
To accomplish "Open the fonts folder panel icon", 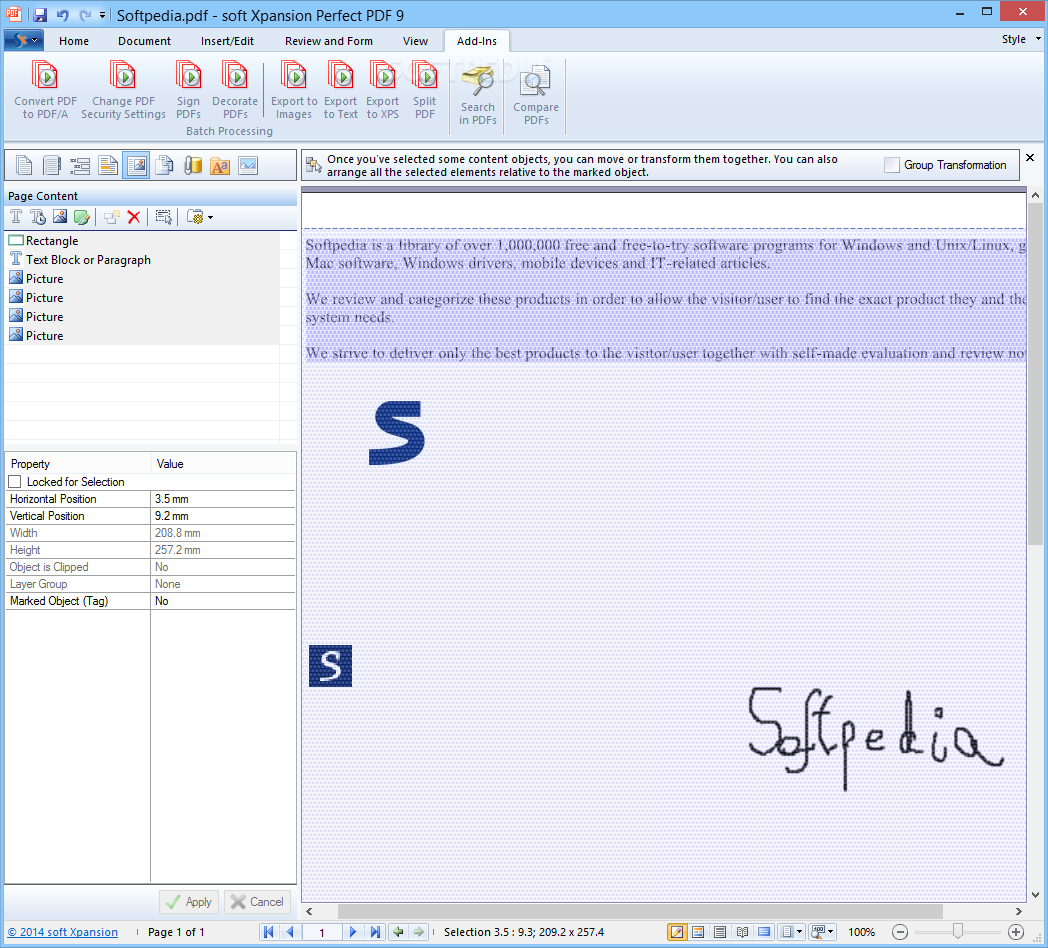I will 220,165.
